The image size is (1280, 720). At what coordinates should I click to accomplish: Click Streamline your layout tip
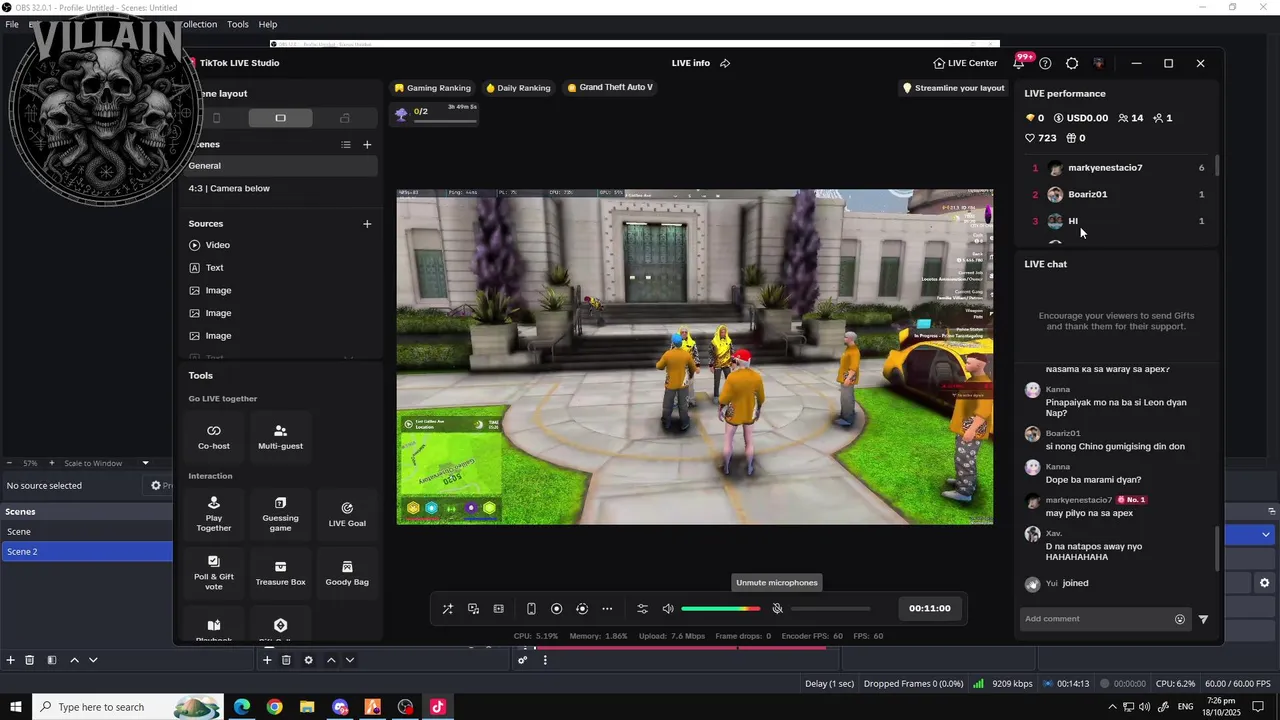[953, 88]
